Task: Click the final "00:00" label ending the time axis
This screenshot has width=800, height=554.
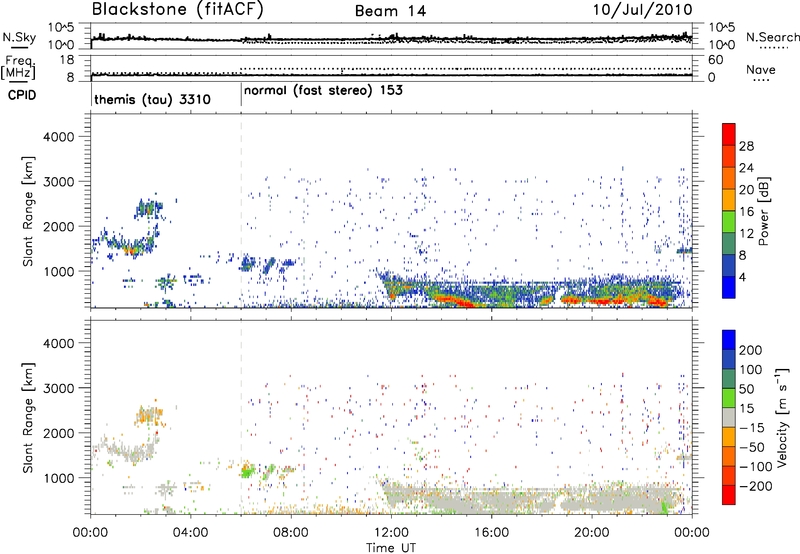Action: click(x=692, y=533)
